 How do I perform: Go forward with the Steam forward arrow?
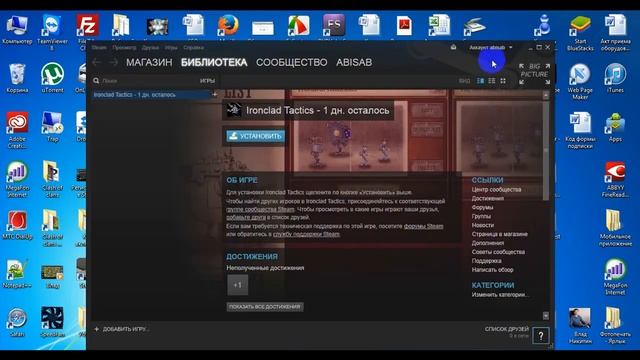pos(113,62)
